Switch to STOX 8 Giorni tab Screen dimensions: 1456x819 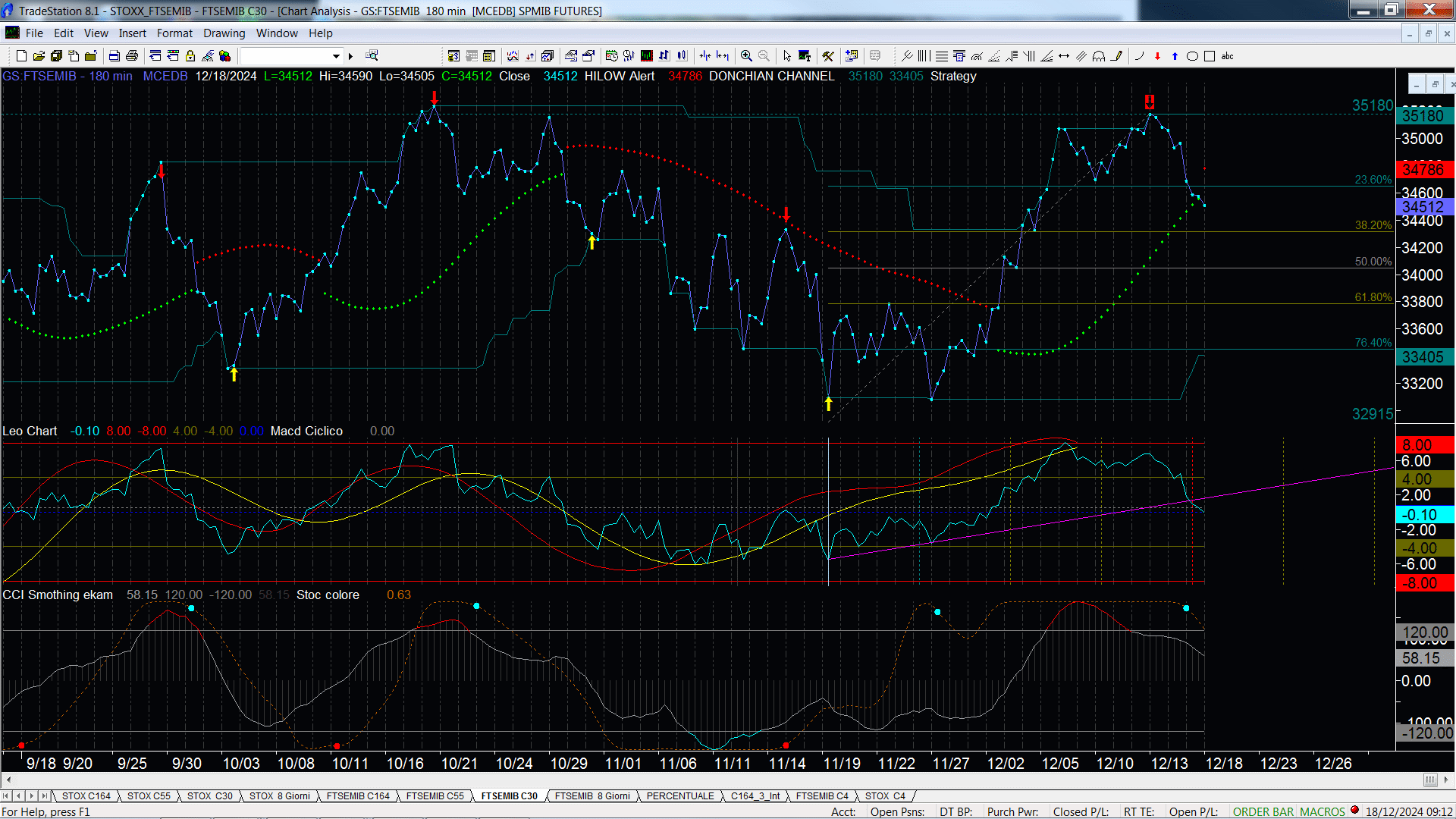pyautogui.click(x=279, y=795)
